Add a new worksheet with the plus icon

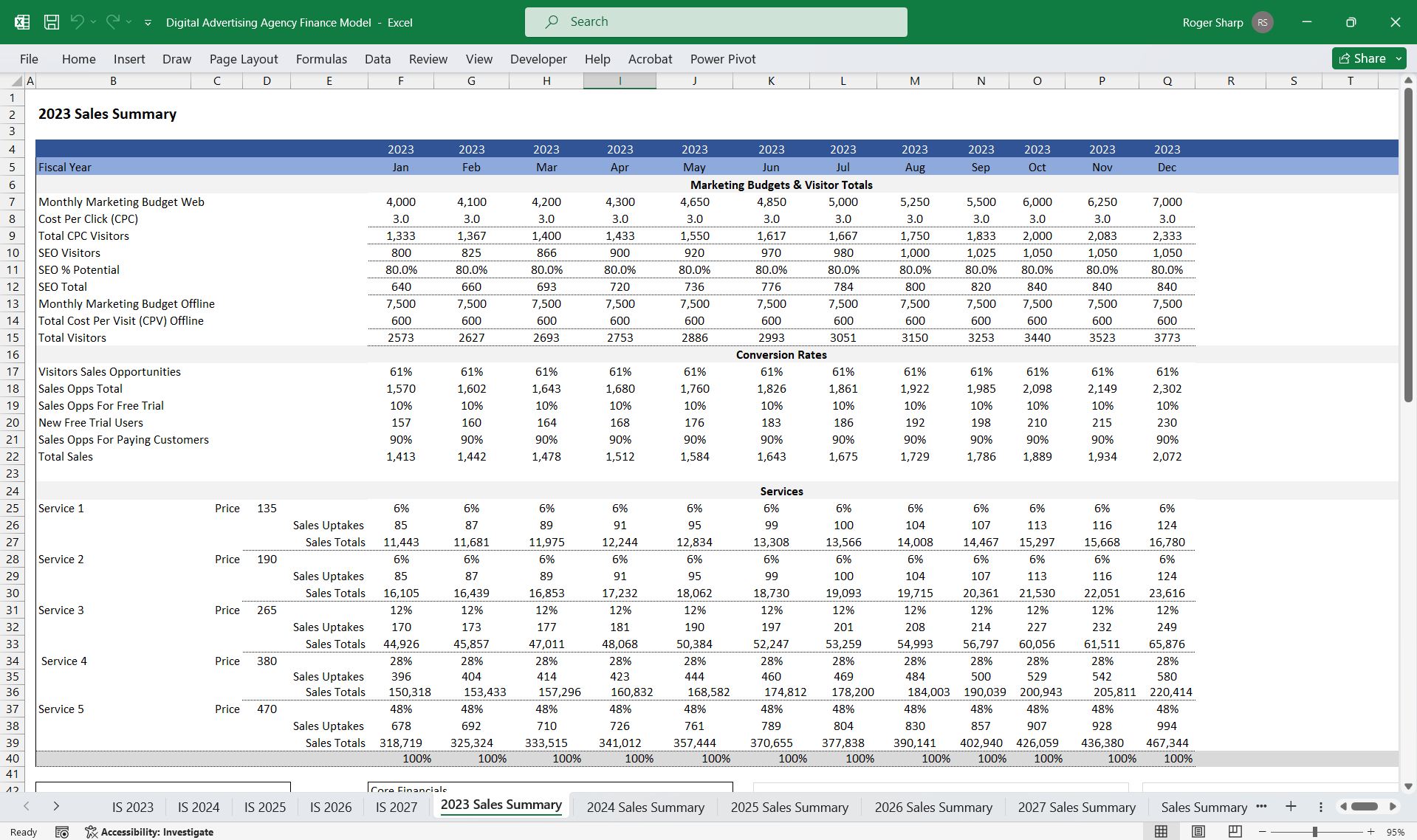(x=1291, y=807)
